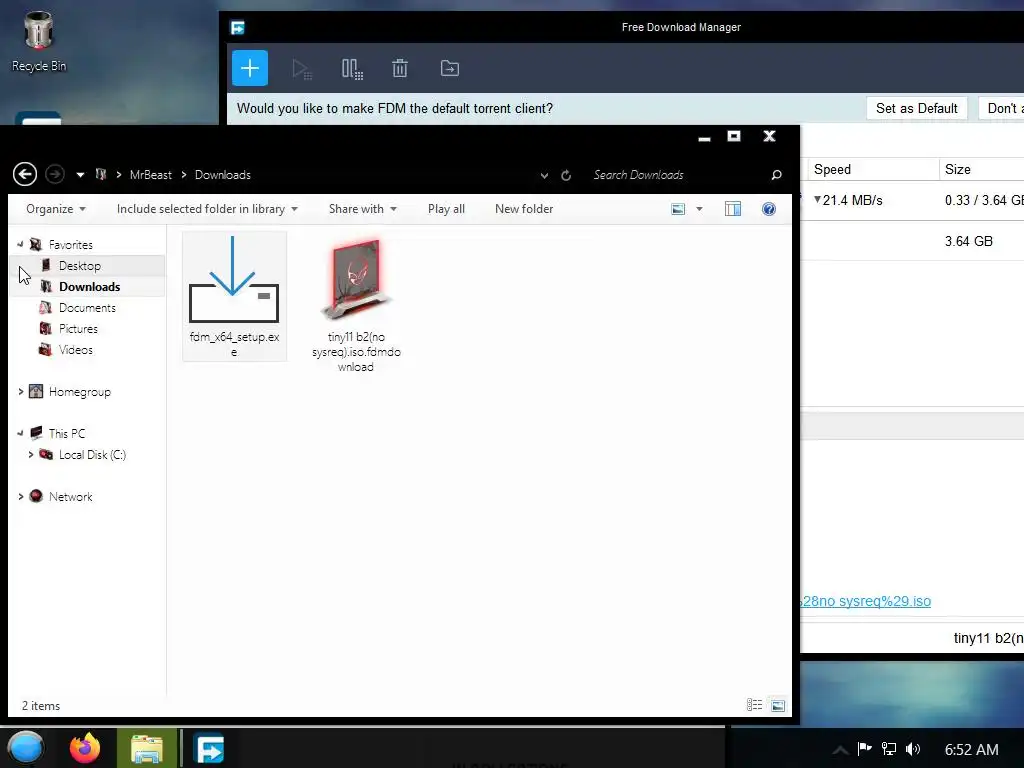Select Documents under Favorites

tap(87, 308)
